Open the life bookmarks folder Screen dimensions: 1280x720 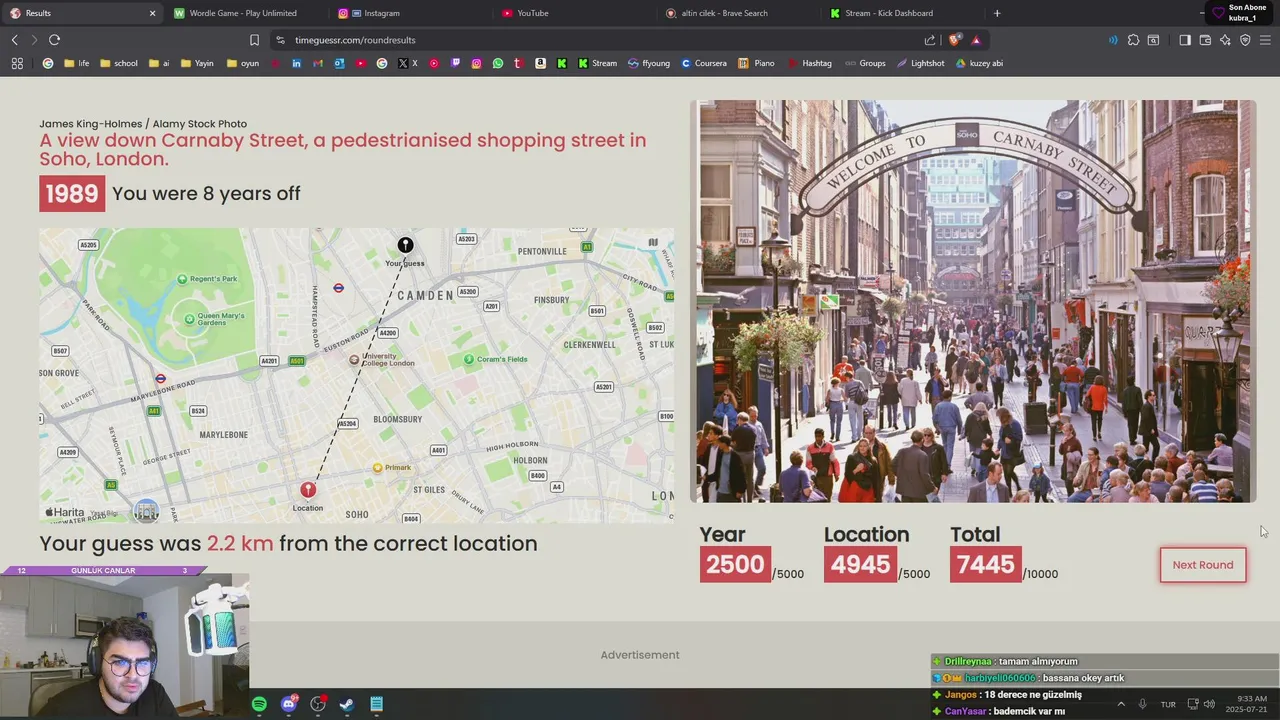click(76, 63)
